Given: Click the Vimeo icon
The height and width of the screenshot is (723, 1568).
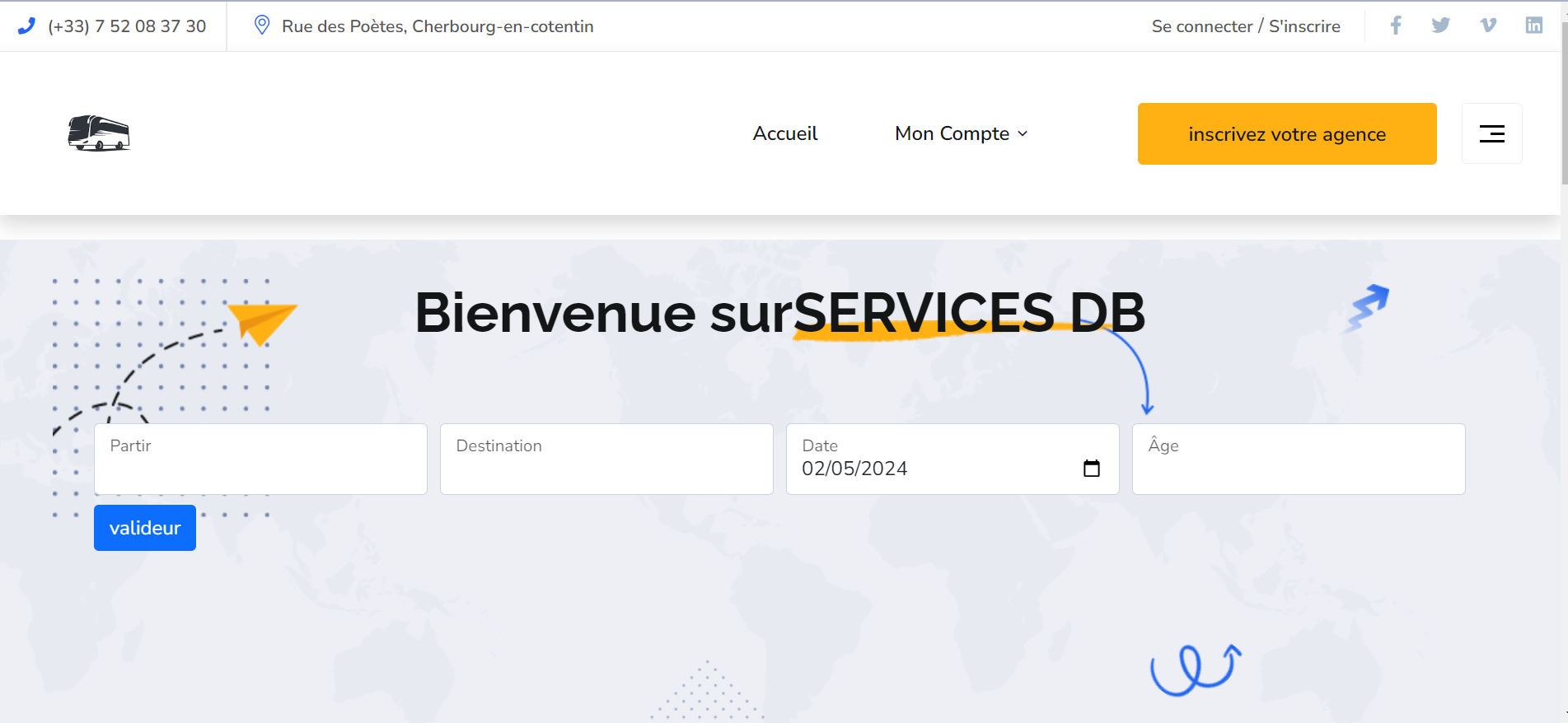Looking at the screenshot, I should point(1487,26).
